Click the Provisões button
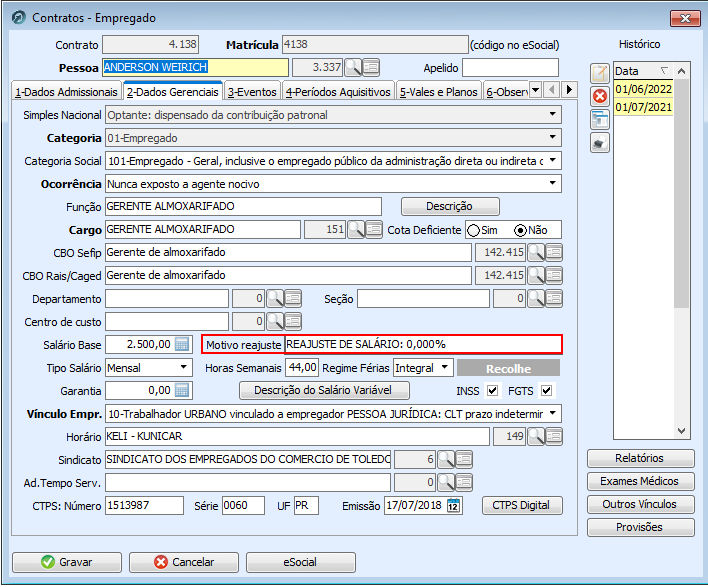The width and height of the screenshot is (708, 587). 640,527
